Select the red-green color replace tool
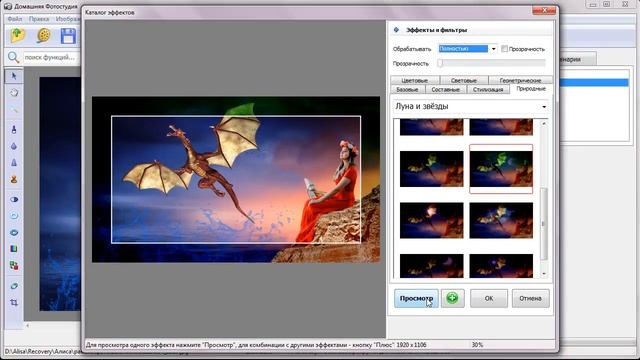This screenshot has height=360, width=640. [14, 266]
